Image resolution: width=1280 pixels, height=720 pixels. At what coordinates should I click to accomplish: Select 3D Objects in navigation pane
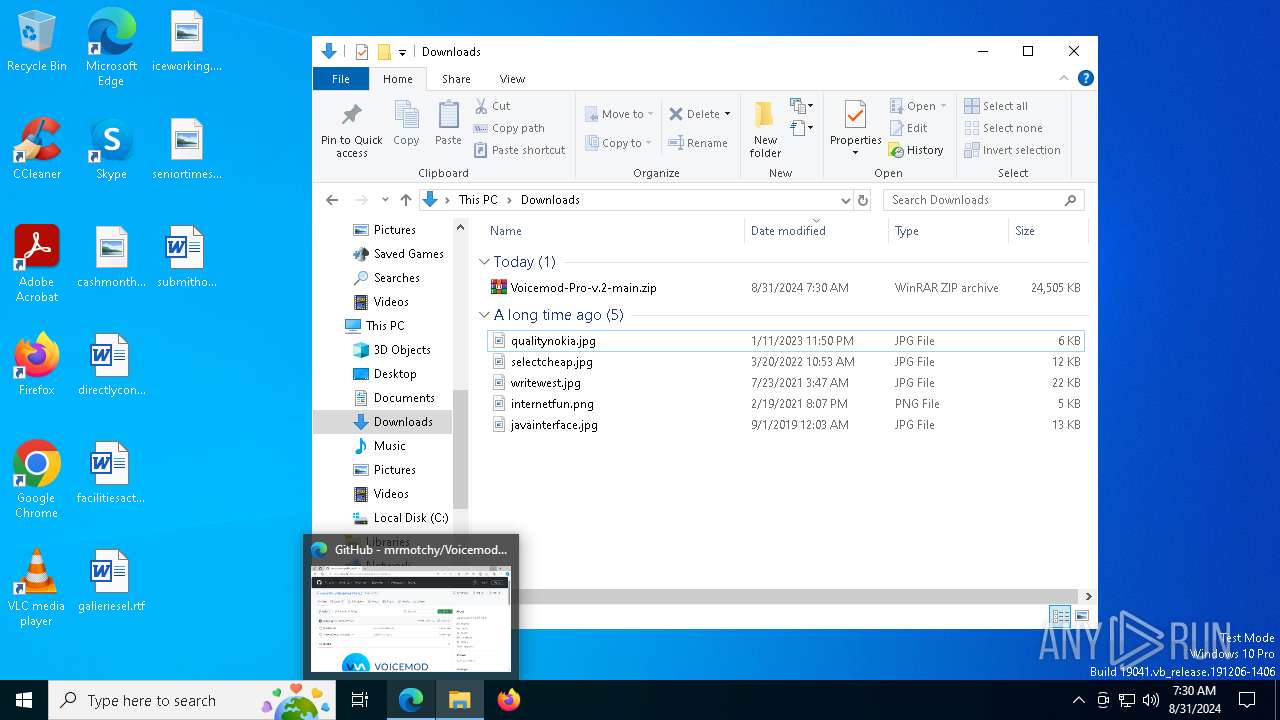point(392,350)
